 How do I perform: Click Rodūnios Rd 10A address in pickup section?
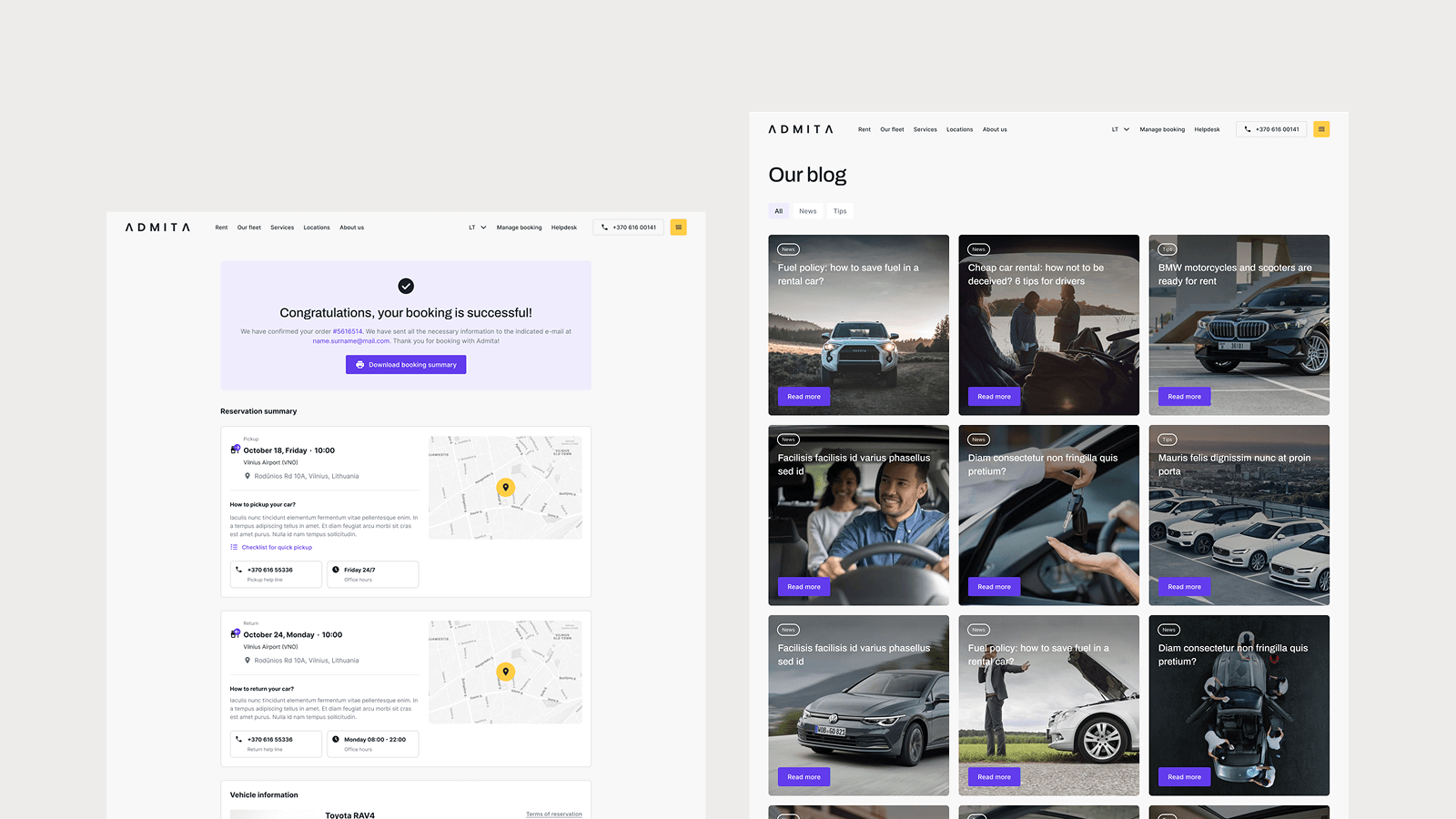tap(307, 476)
